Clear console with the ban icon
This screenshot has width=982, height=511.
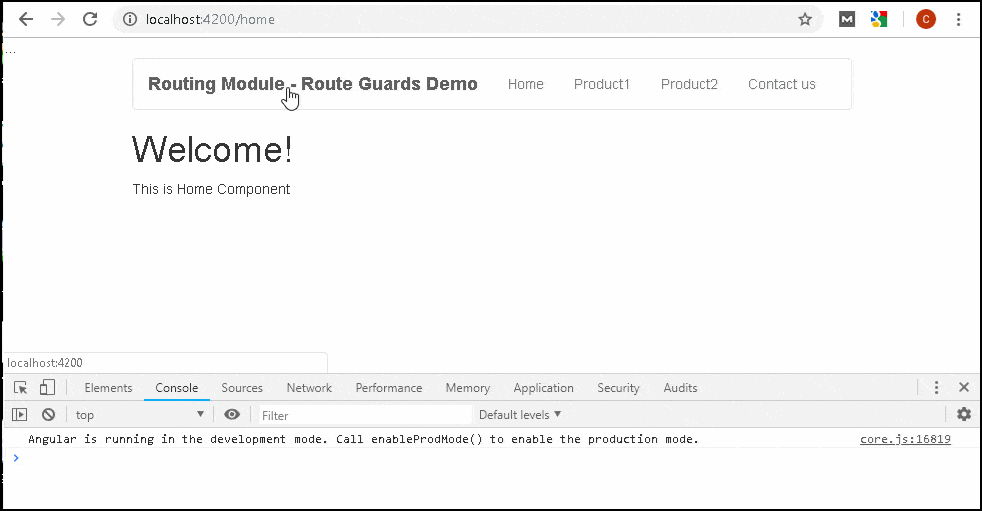(48, 415)
